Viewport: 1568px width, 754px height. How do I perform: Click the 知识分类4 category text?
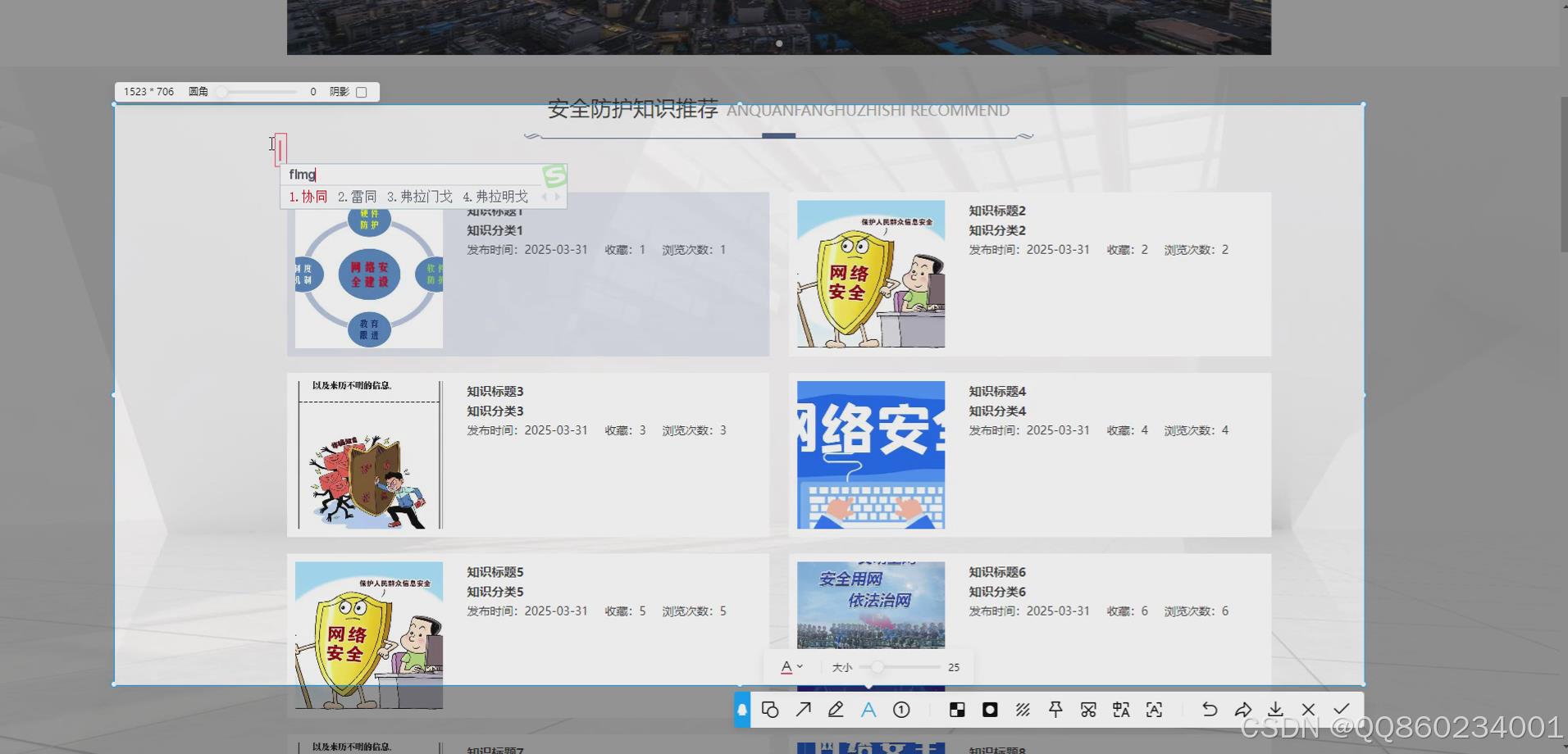point(997,411)
